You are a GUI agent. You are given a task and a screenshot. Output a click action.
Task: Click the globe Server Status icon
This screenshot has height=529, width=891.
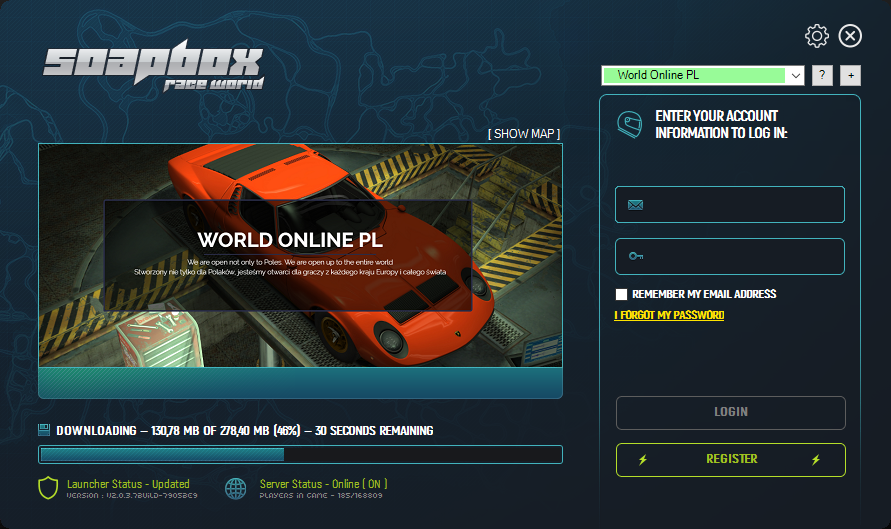(236, 488)
